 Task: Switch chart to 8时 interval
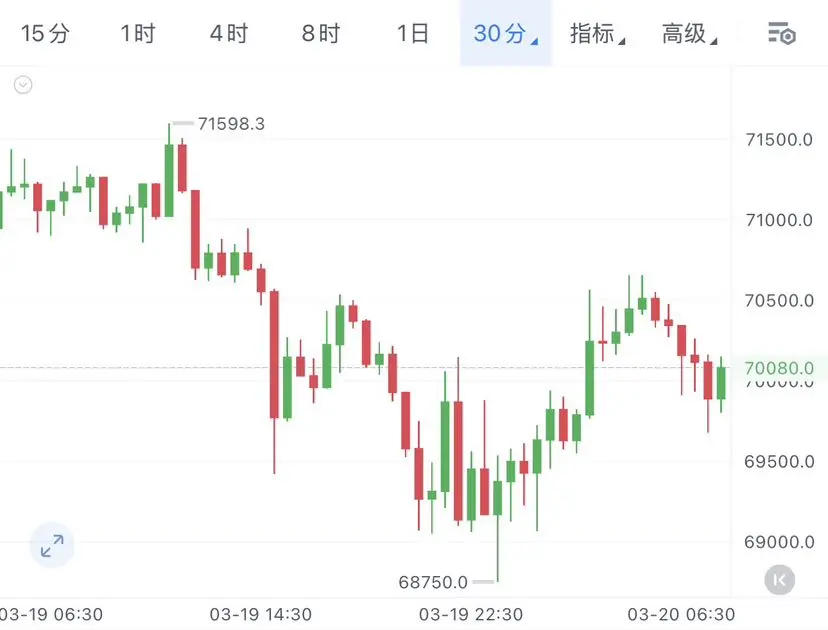(321, 34)
